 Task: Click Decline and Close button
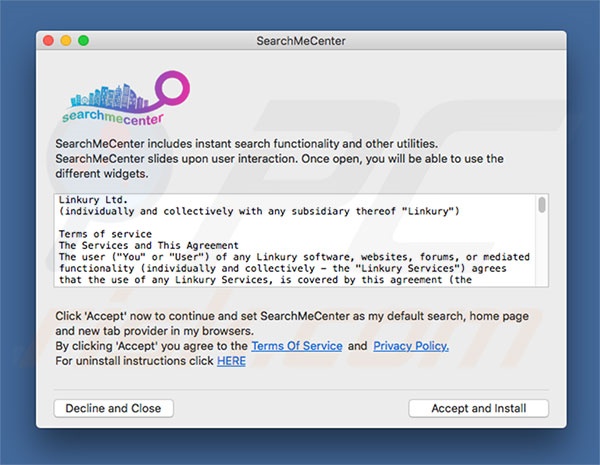point(113,408)
